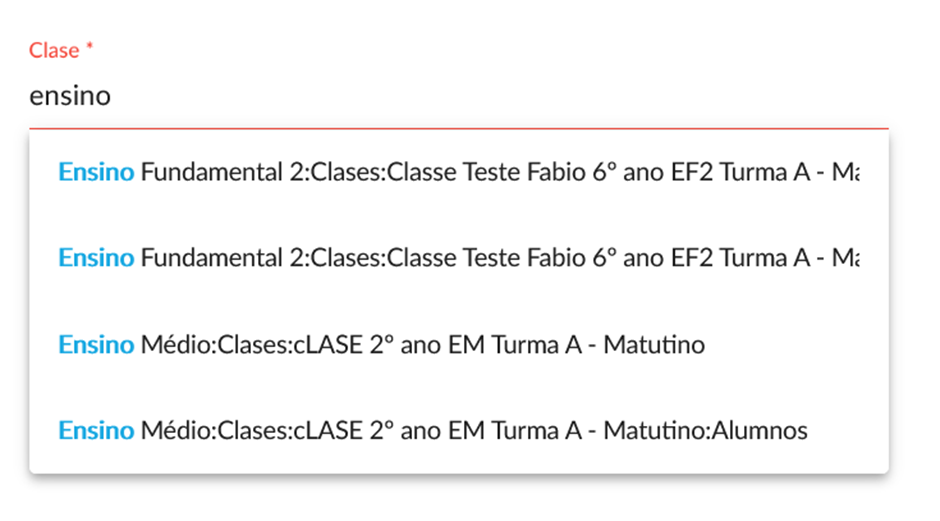Place cursor in the typed "ensino" text
Screen dimensions: 940x521
(x=70, y=97)
